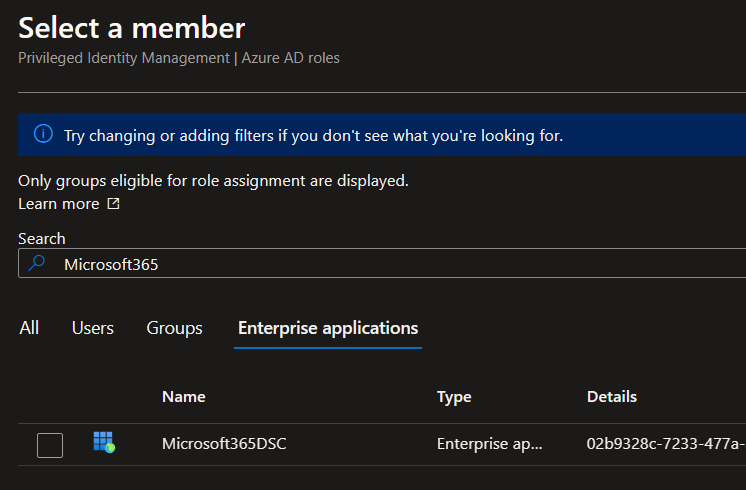Click the Type column header
Image resolution: width=746 pixels, height=490 pixels.
pos(454,397)
